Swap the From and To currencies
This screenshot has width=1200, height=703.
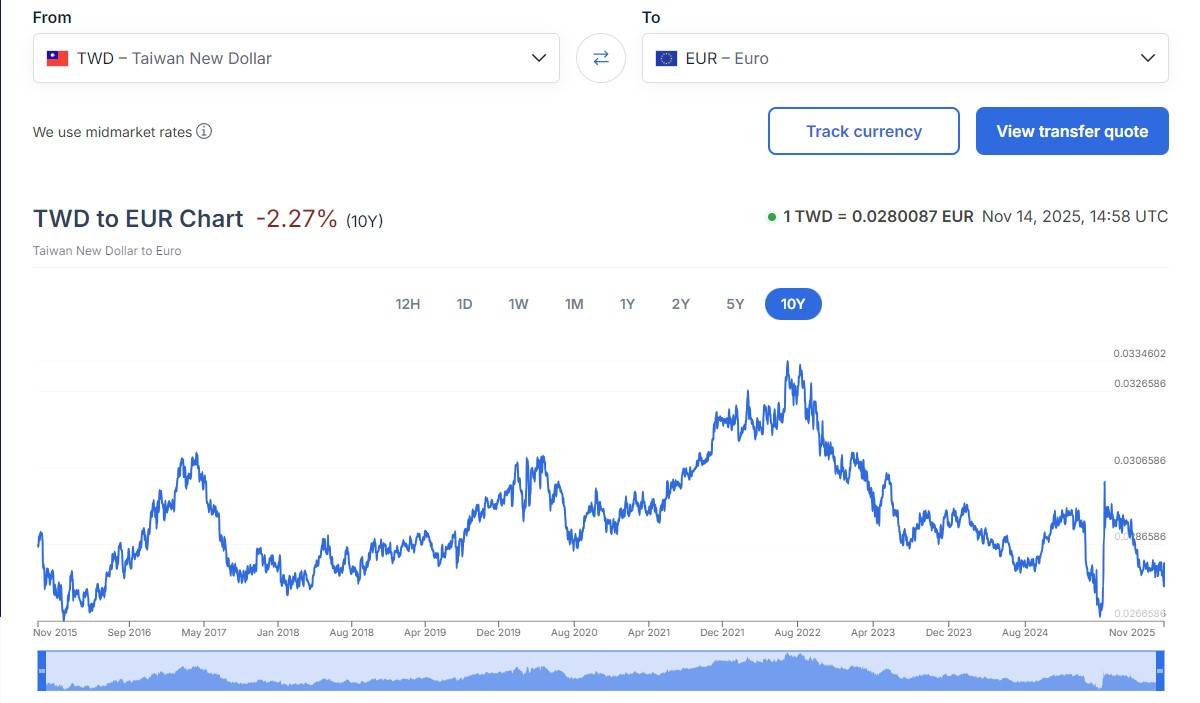click(x=601, y=58)
